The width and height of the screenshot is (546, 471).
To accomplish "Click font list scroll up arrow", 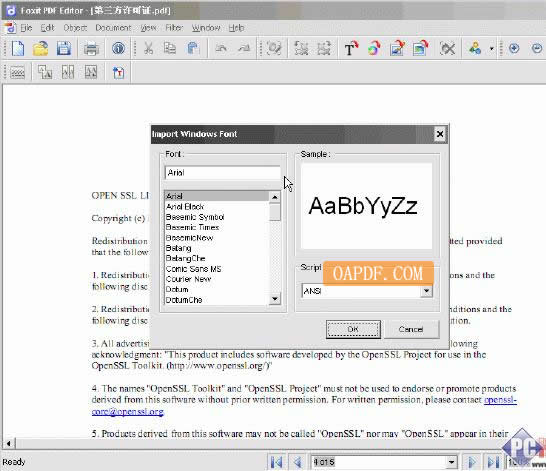I will (x=275, y=197).
